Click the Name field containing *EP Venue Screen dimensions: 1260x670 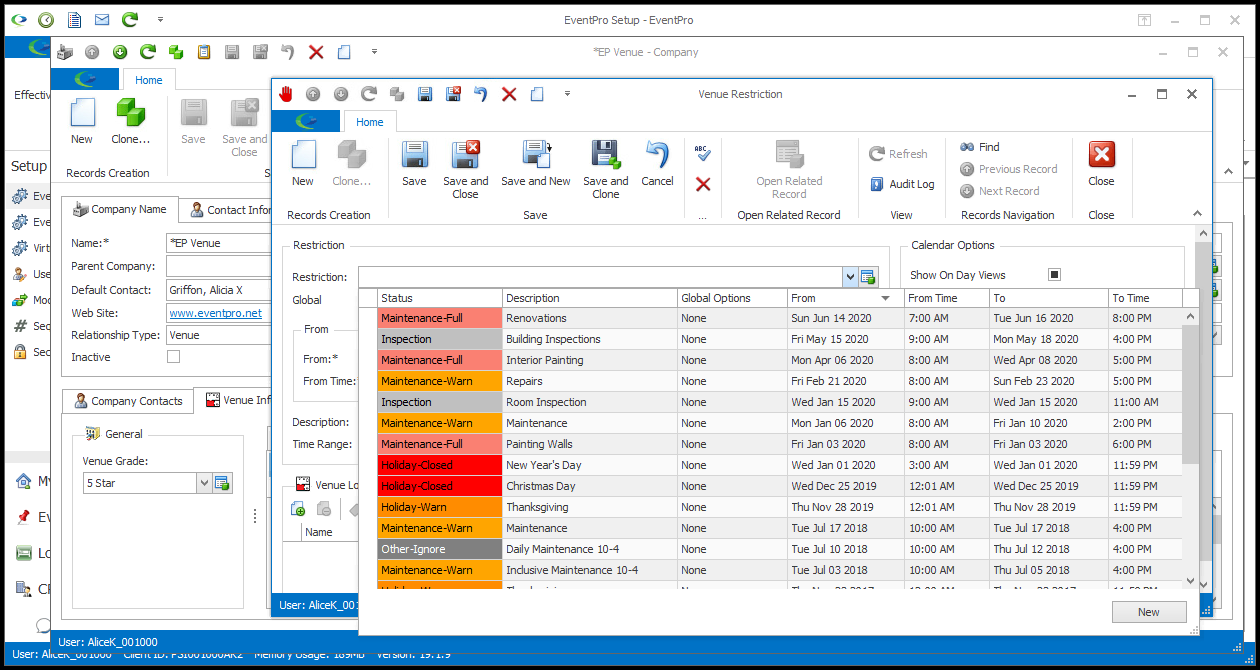219,243
